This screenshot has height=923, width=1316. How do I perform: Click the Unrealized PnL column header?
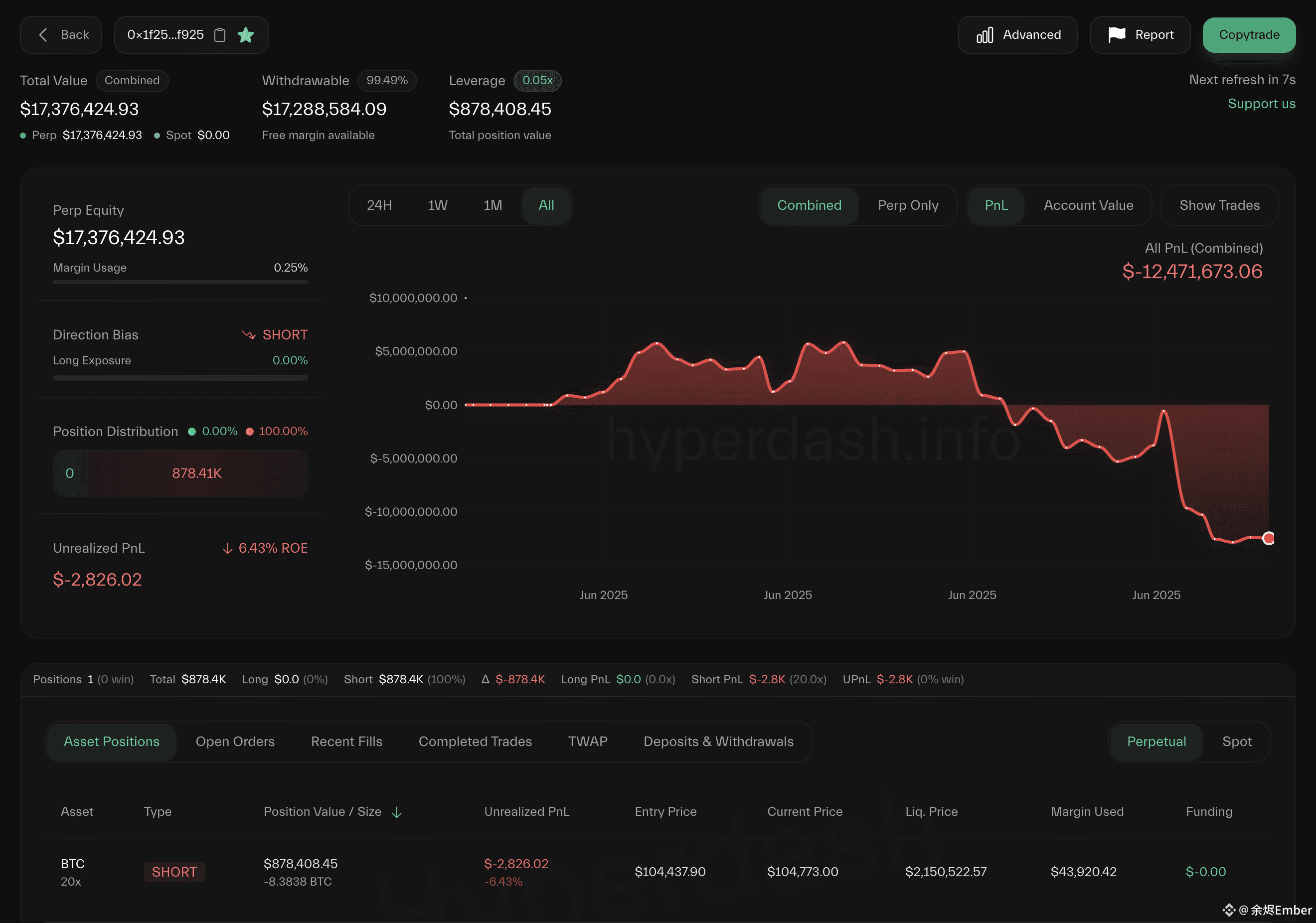(526, 811)
